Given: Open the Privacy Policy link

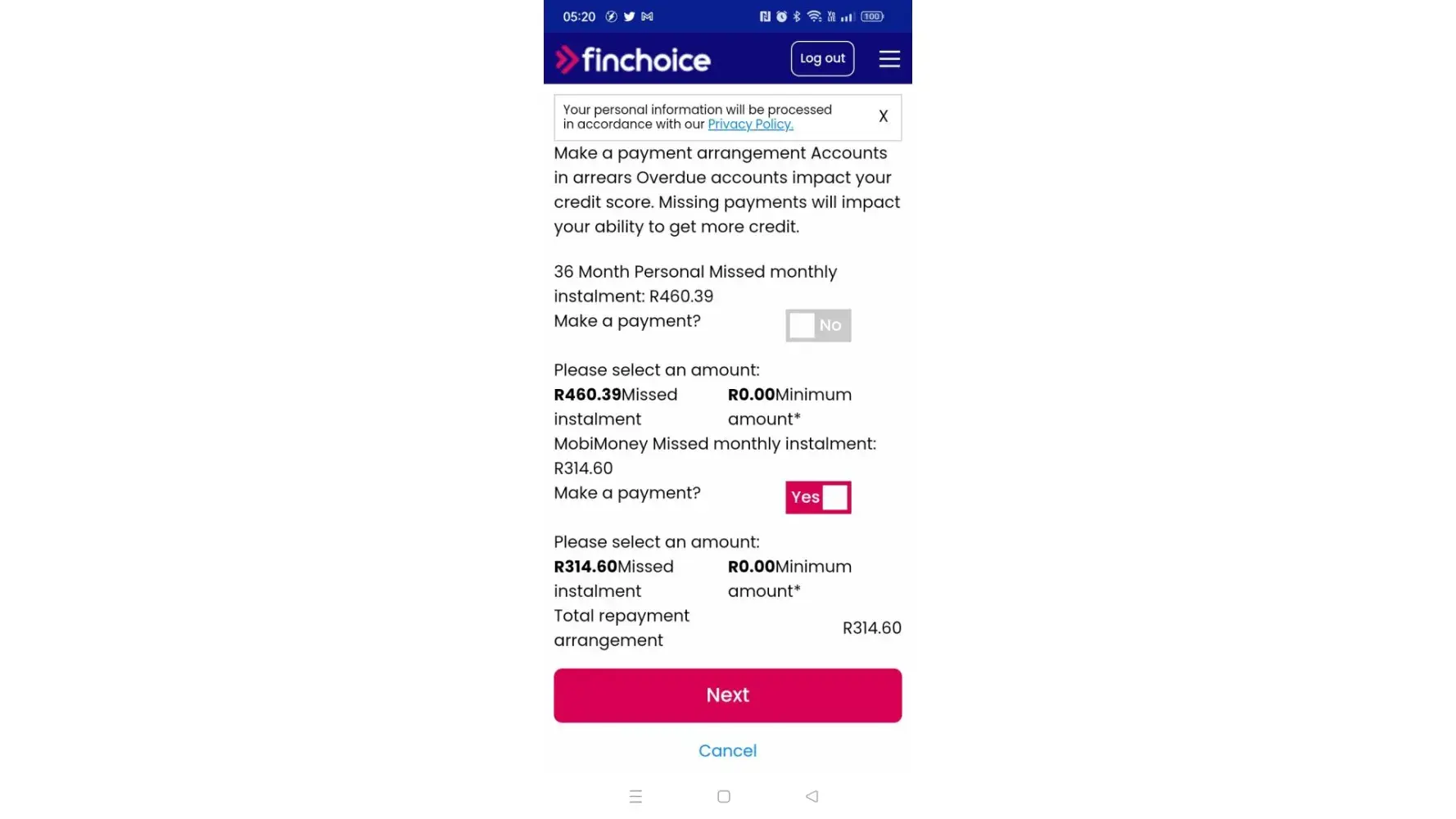Looking at the screenshot, I should [x=750, y=124].
